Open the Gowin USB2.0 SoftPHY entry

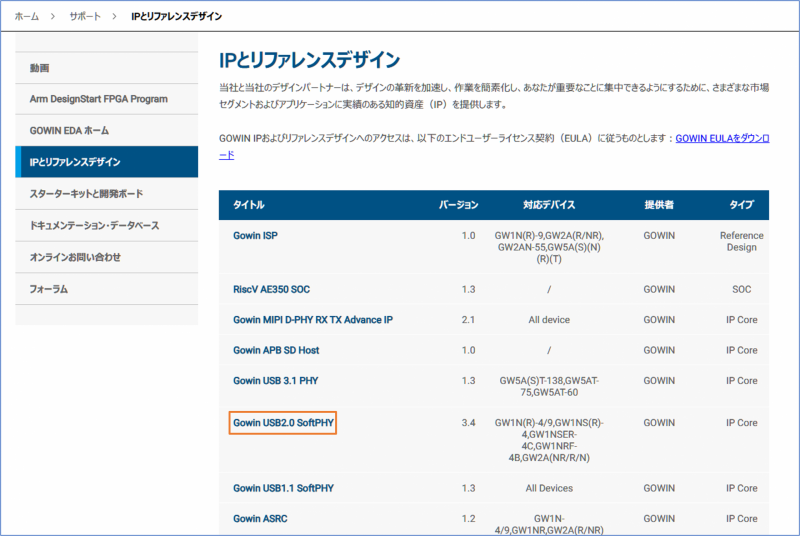click(x=283, y=423)
